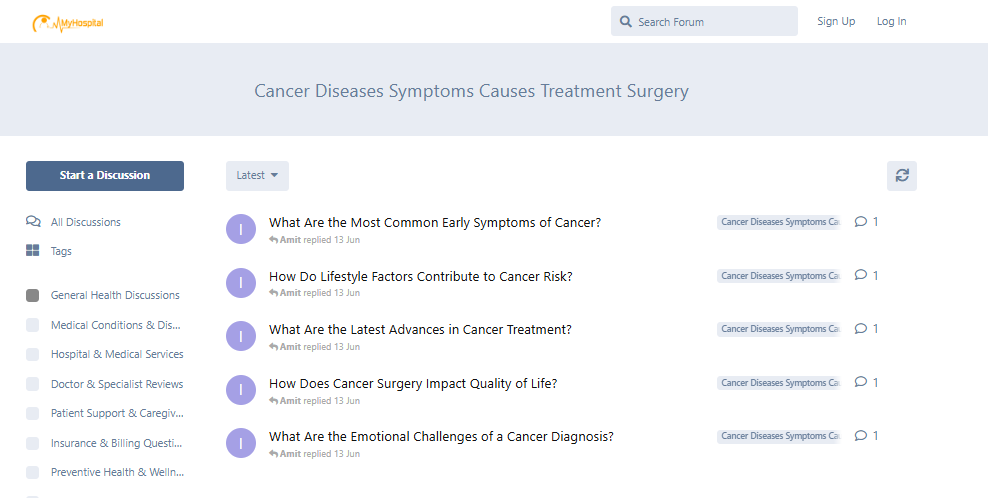Click the Sign Up link
988x498 pixels.
point(836,21)
